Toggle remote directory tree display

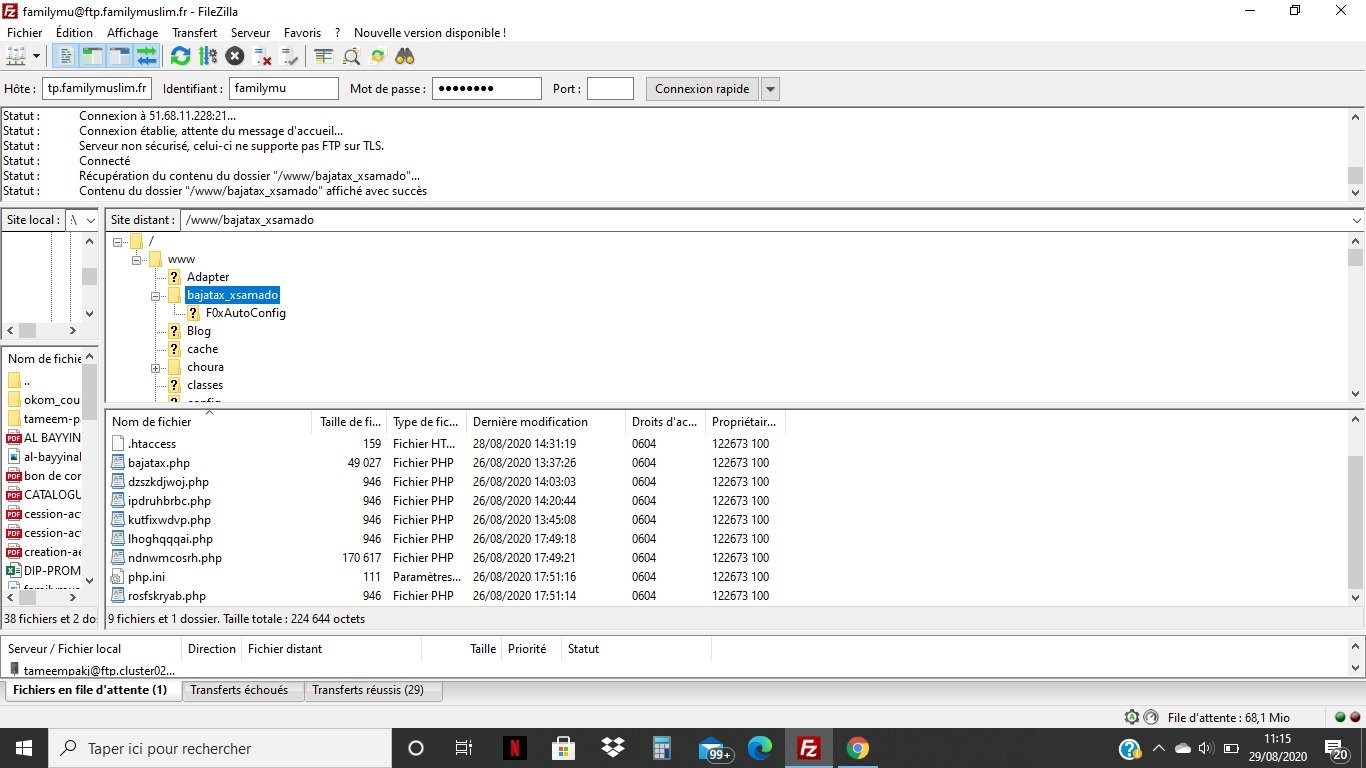tap(120, 56)
